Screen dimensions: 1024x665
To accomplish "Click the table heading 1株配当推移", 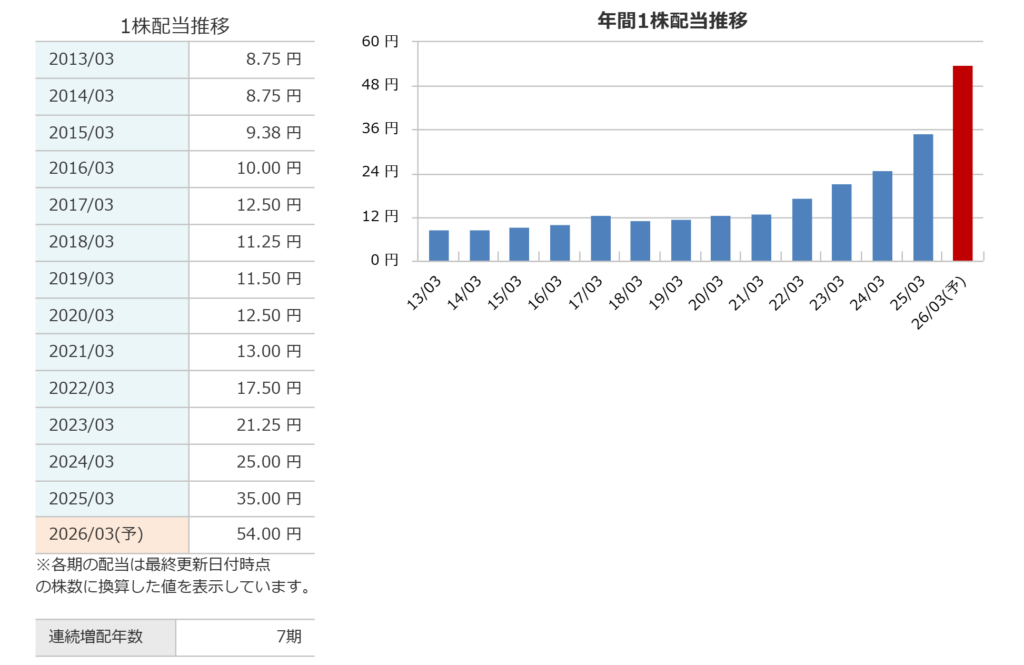I will [x=174, y=26].
